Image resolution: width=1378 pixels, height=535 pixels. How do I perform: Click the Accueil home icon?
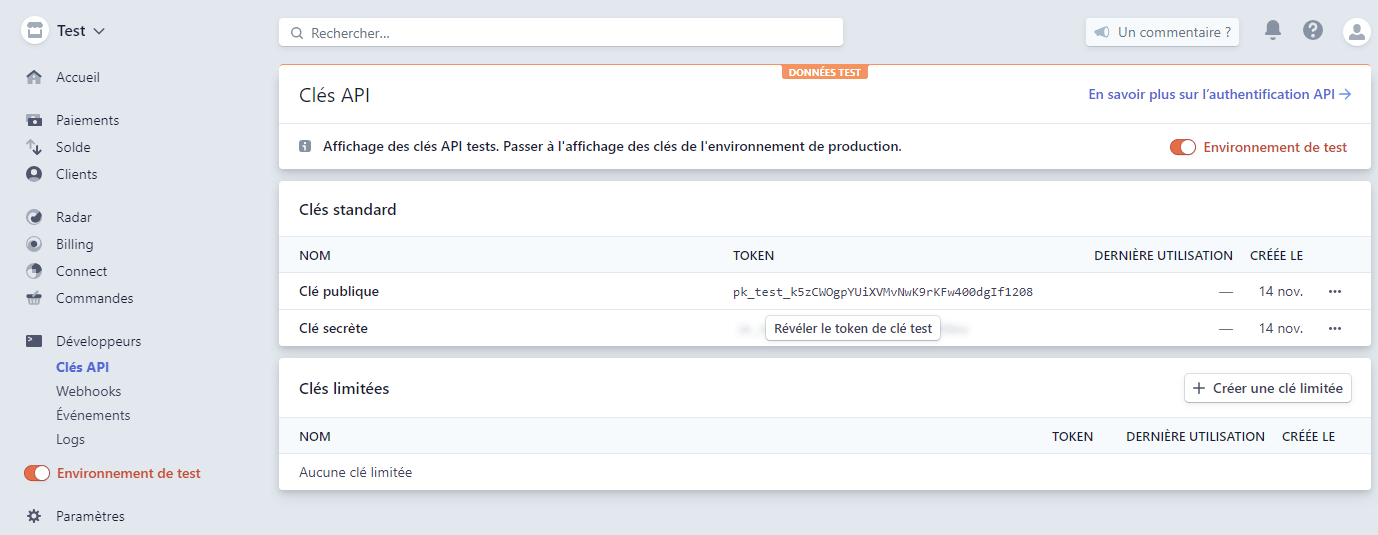pyautogui.click(x=34, y=77)
